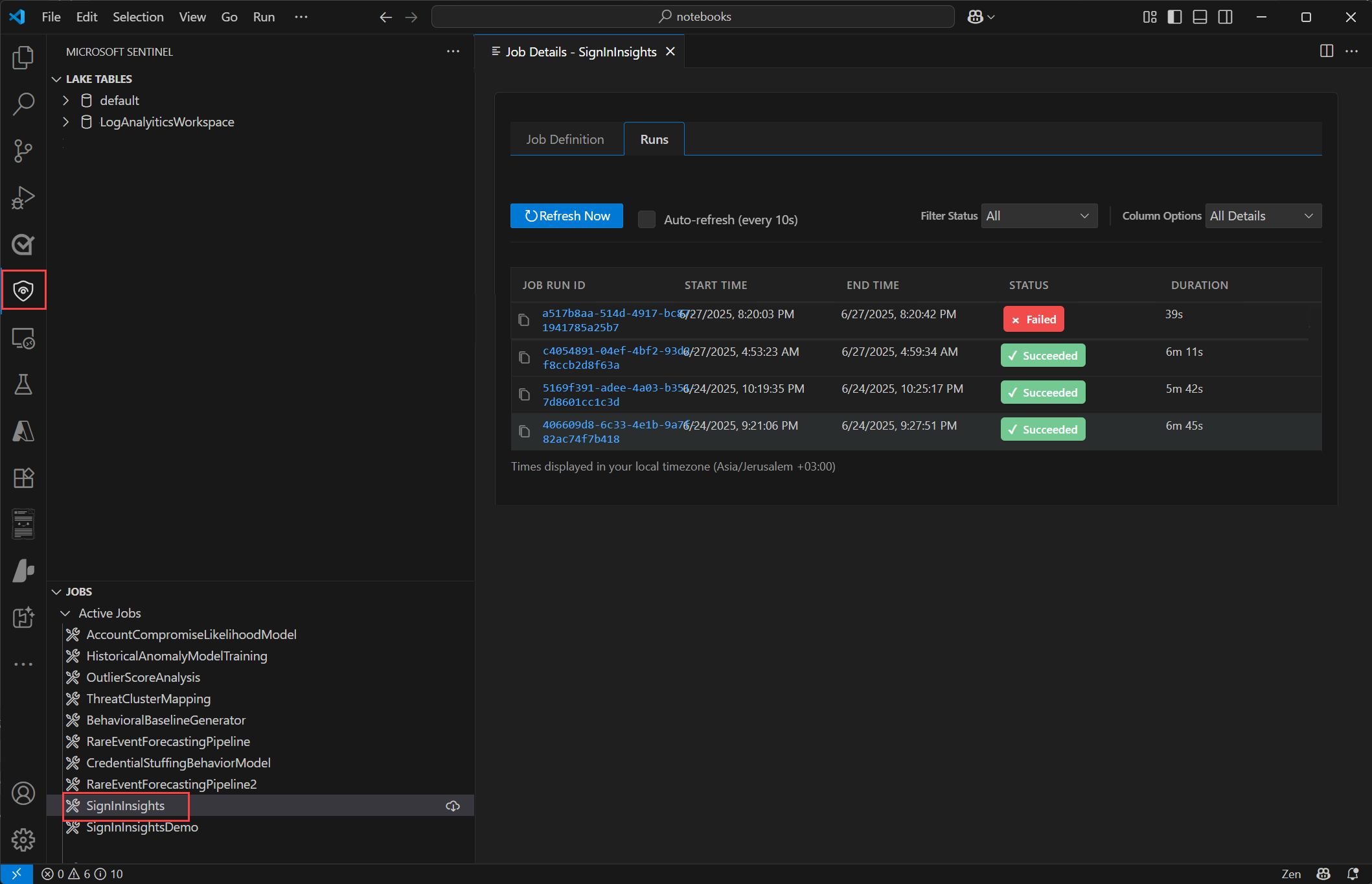The image size is (1372, 884).
Task: Open the Microsoft Sentinel shield view
Action: (x=23, y=290)
